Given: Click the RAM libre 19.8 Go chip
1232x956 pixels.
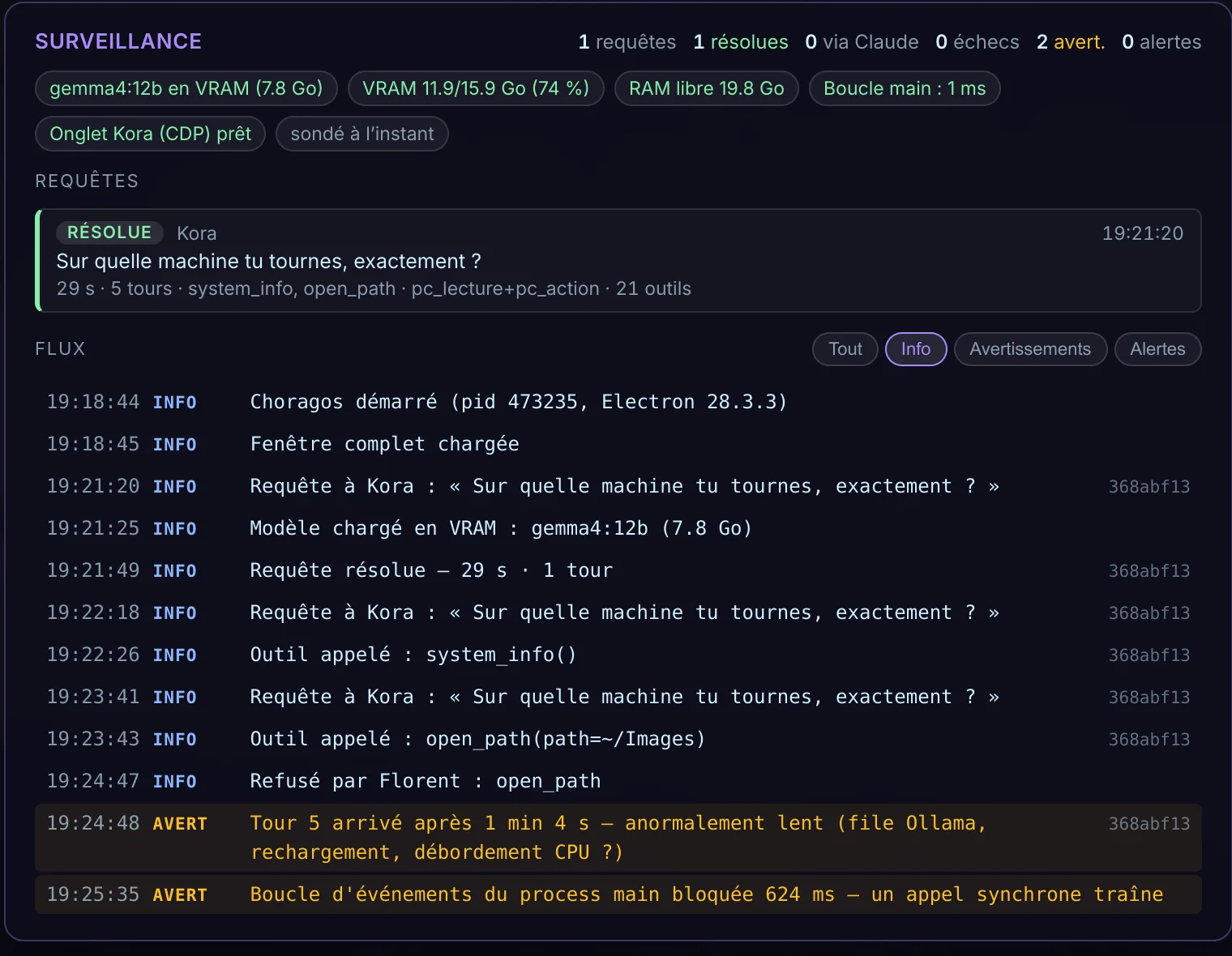Looking at the screenshot, I should 707,88.
